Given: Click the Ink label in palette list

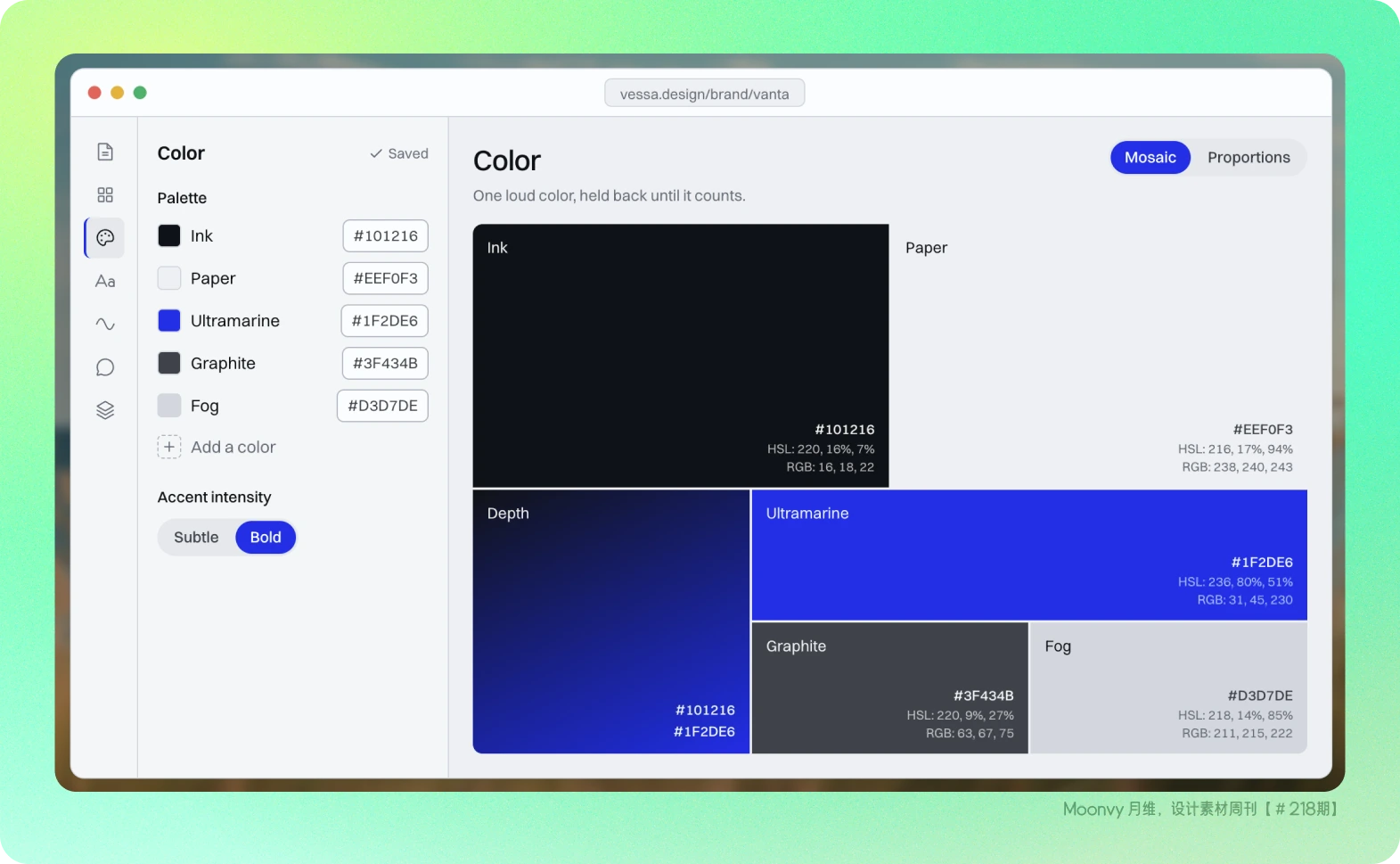Looking at the screenshot, I should (x=201, y=235).
